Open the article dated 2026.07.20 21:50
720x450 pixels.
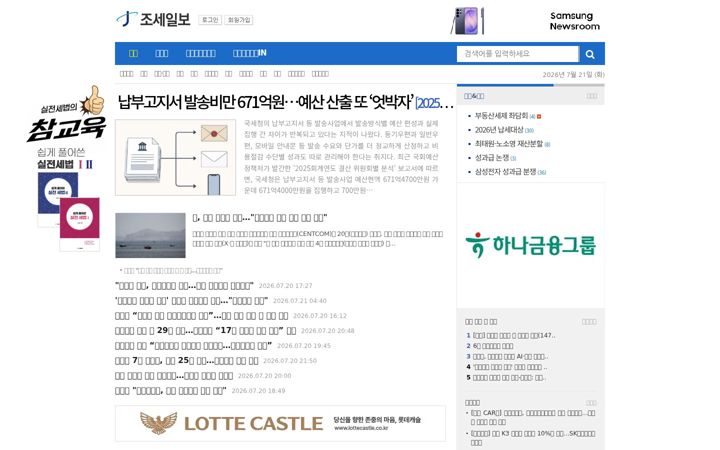pyautogui.click(x=186, y=360)
